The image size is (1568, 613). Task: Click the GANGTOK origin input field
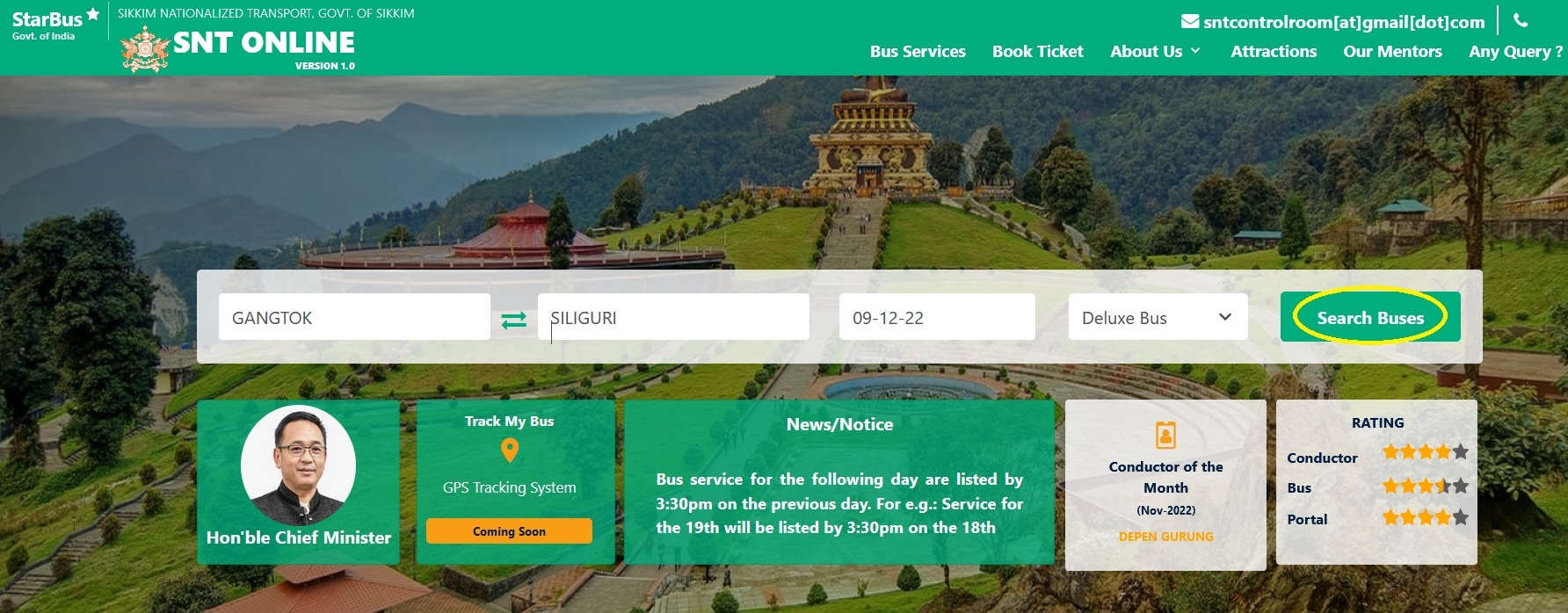pos(354,317)
